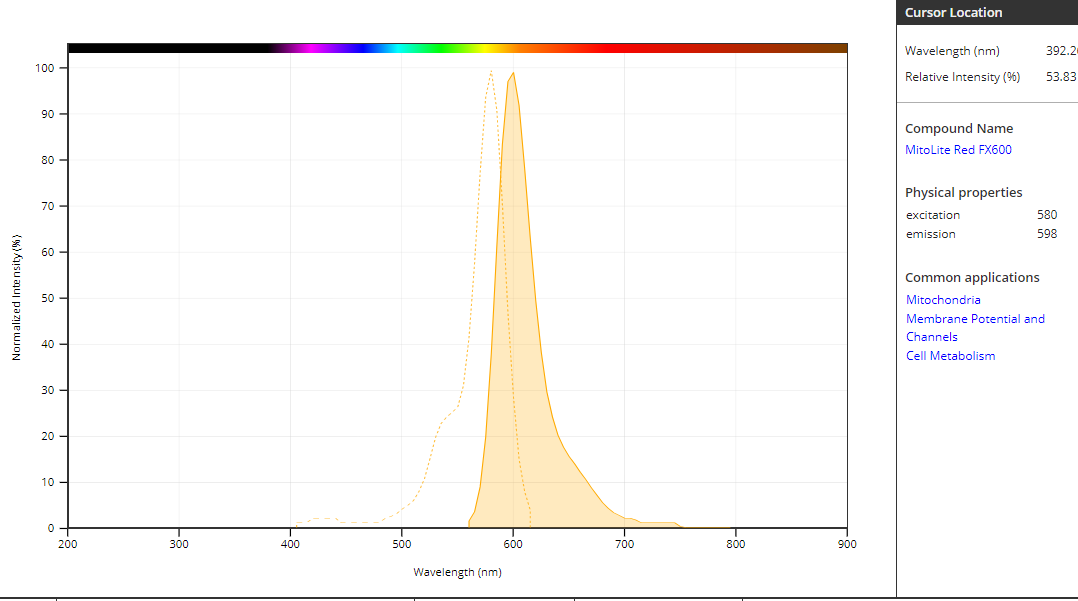Open Membrane Potential and Channels link
Screen dimensions: 1078x601
coord(974,319)
